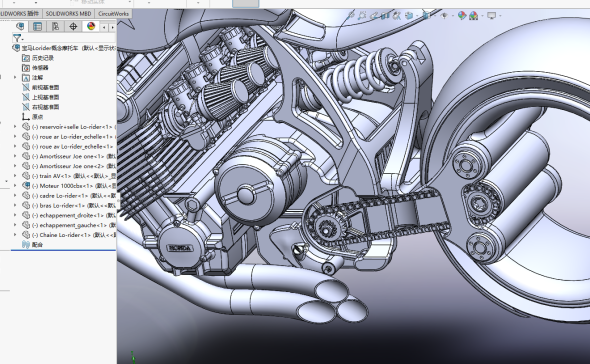Select reservoir+selle Lo-rider<1> in tree
590x364 pixels.
69,127
